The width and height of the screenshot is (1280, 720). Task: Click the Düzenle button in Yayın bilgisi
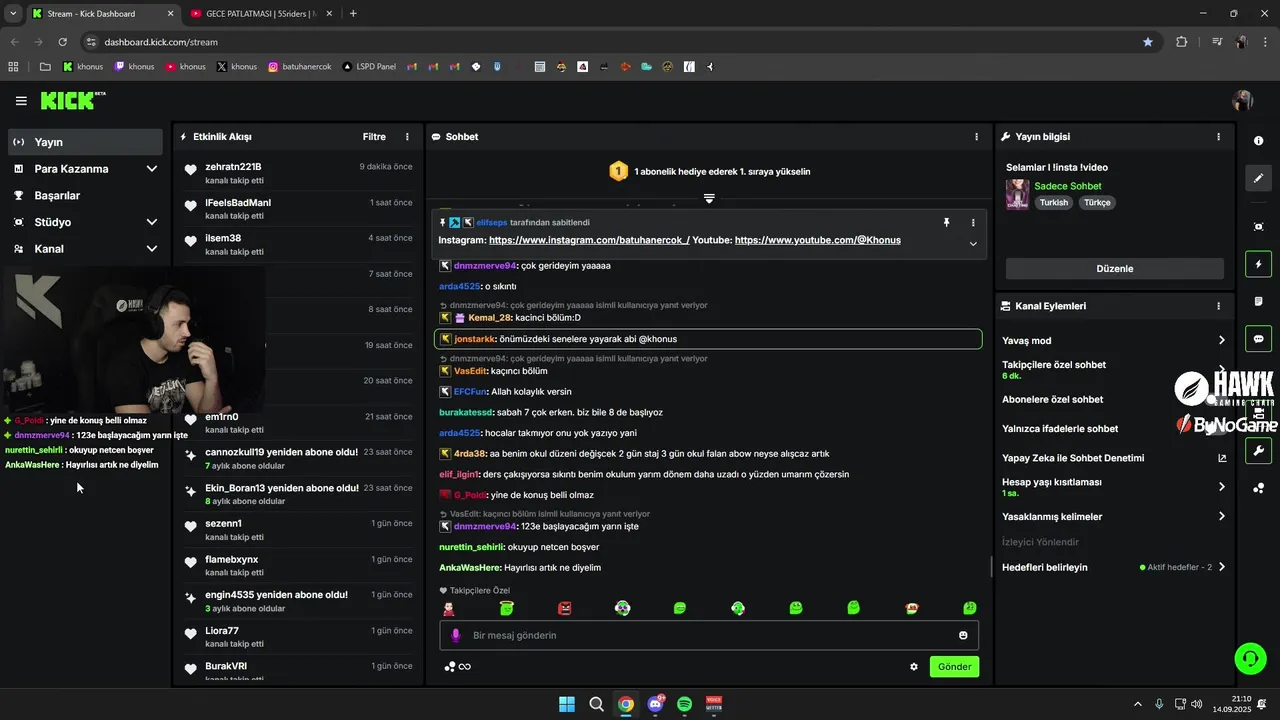[x=1115, y=269]
